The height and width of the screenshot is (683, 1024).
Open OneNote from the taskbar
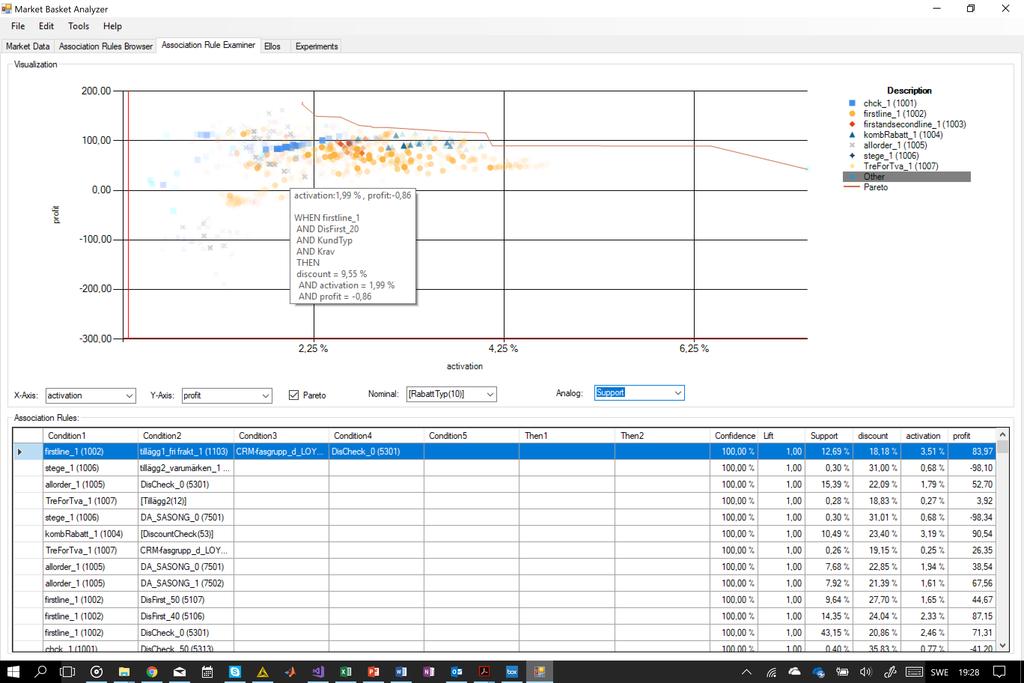tap(429, 671)
